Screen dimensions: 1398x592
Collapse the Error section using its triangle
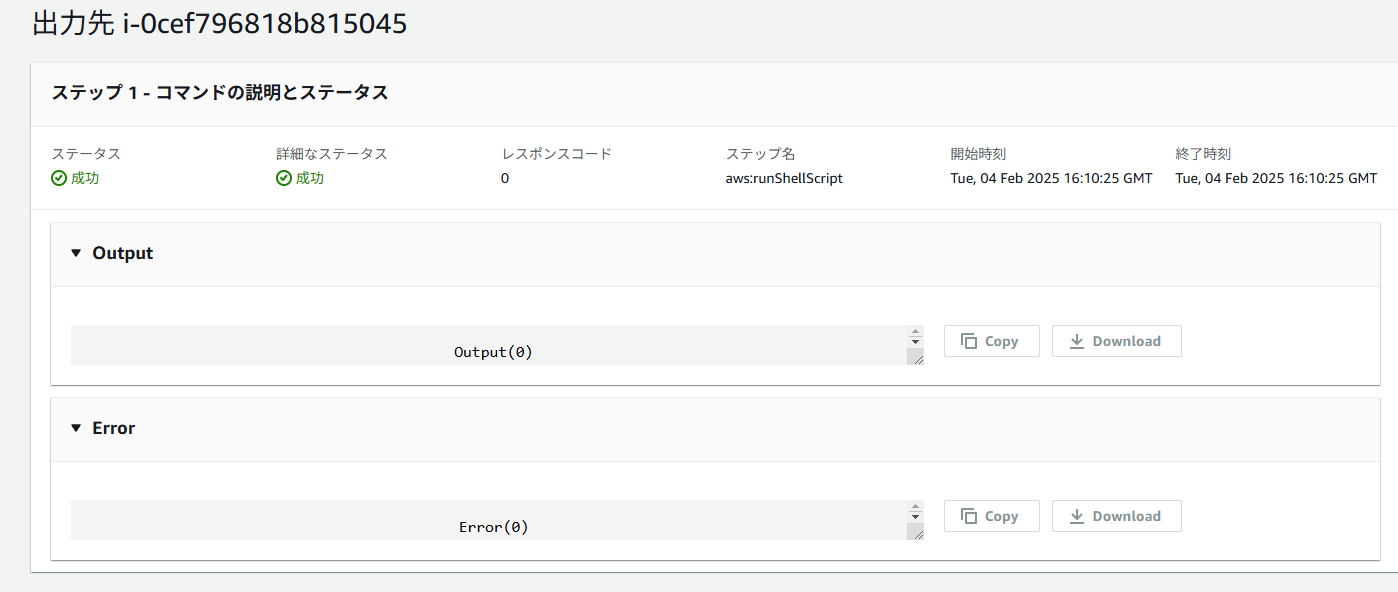click(76, 428)
